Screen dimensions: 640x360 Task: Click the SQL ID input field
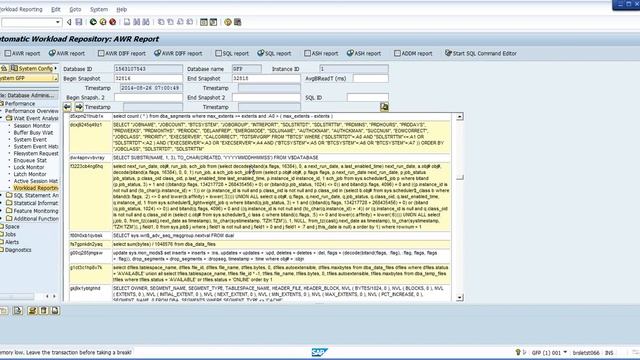367,98
